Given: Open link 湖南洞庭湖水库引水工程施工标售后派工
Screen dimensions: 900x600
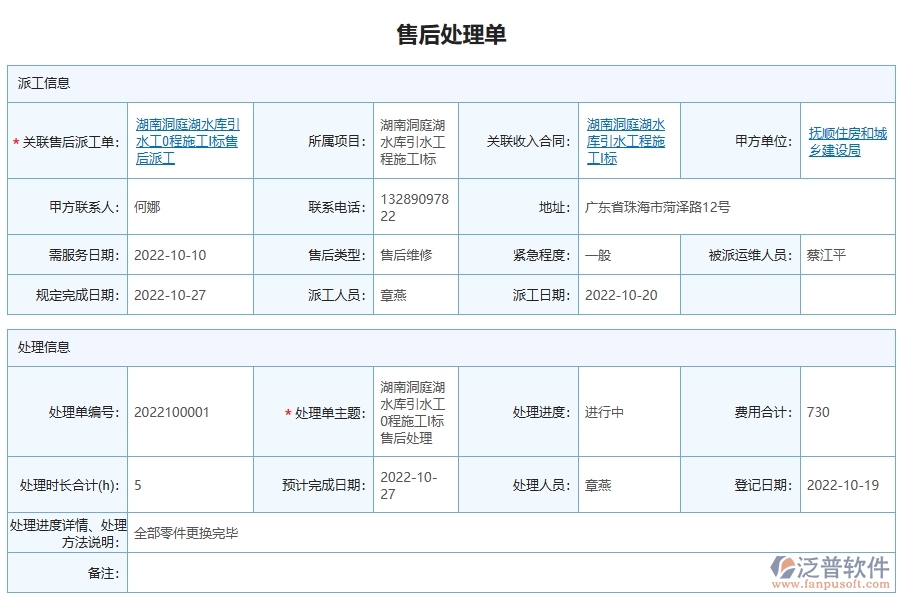Looking at the screenshot, I should coord(190,140).
